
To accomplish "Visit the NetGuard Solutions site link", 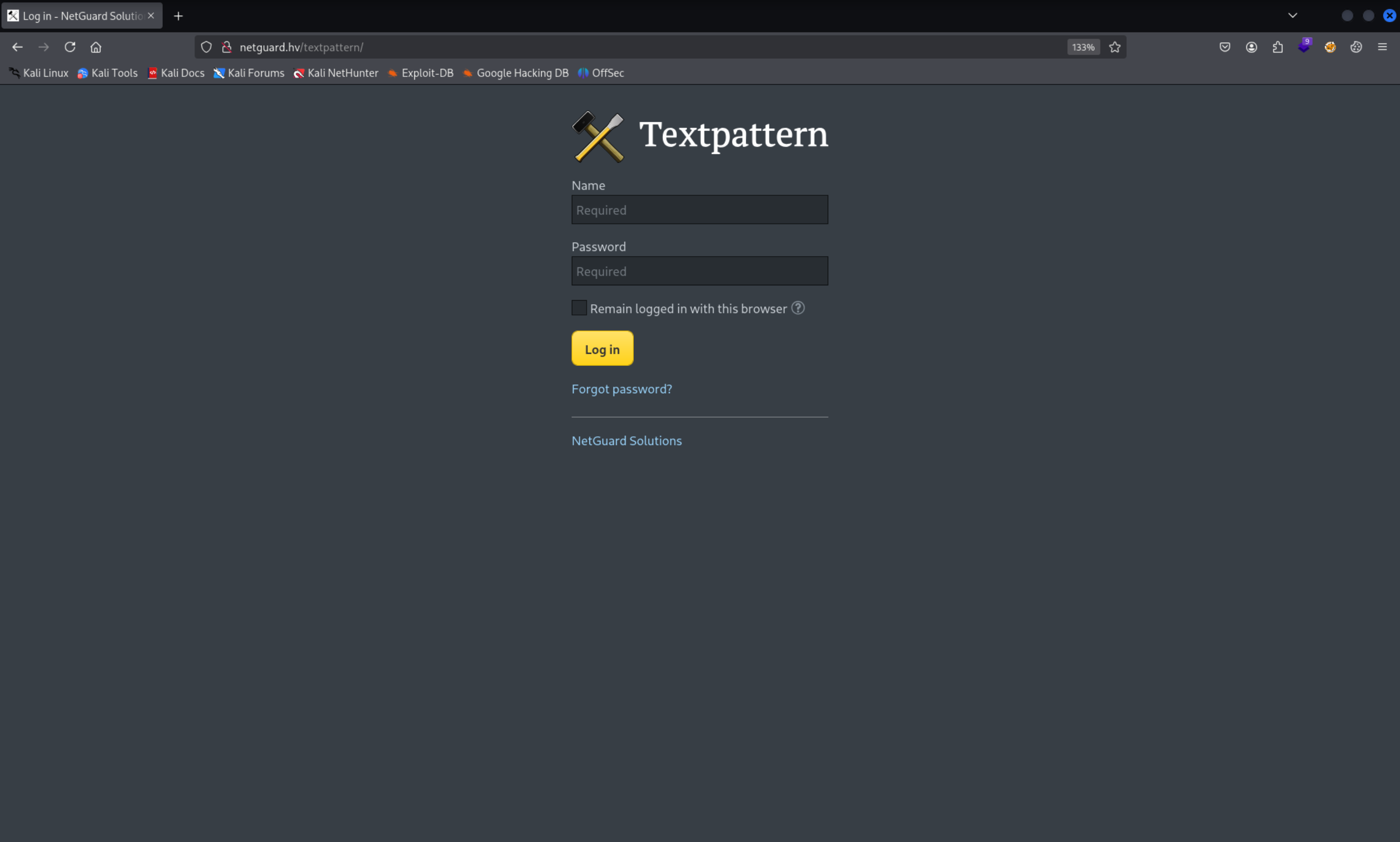I will click(626, 440).
